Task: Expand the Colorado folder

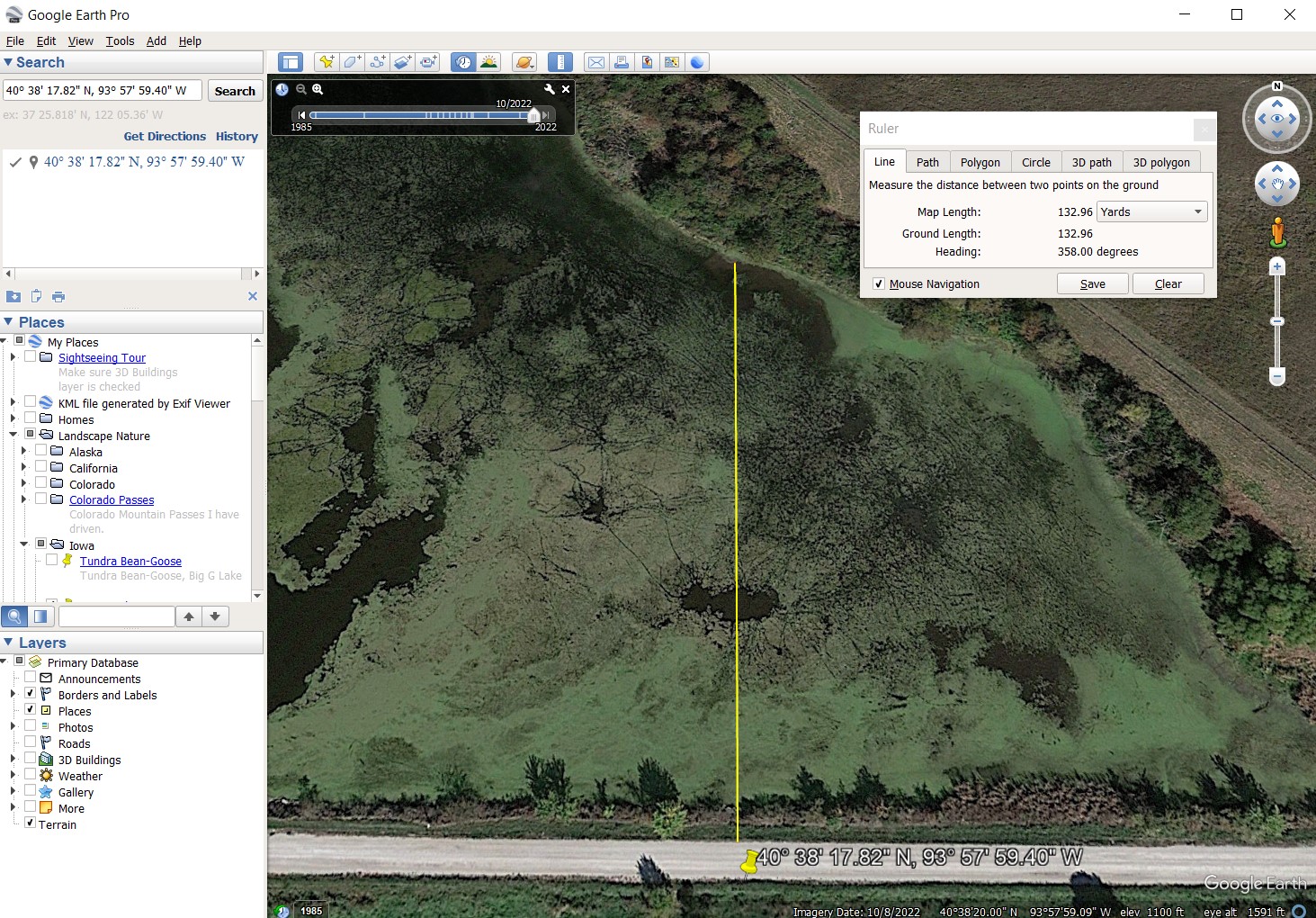Action: click(24, 484)
